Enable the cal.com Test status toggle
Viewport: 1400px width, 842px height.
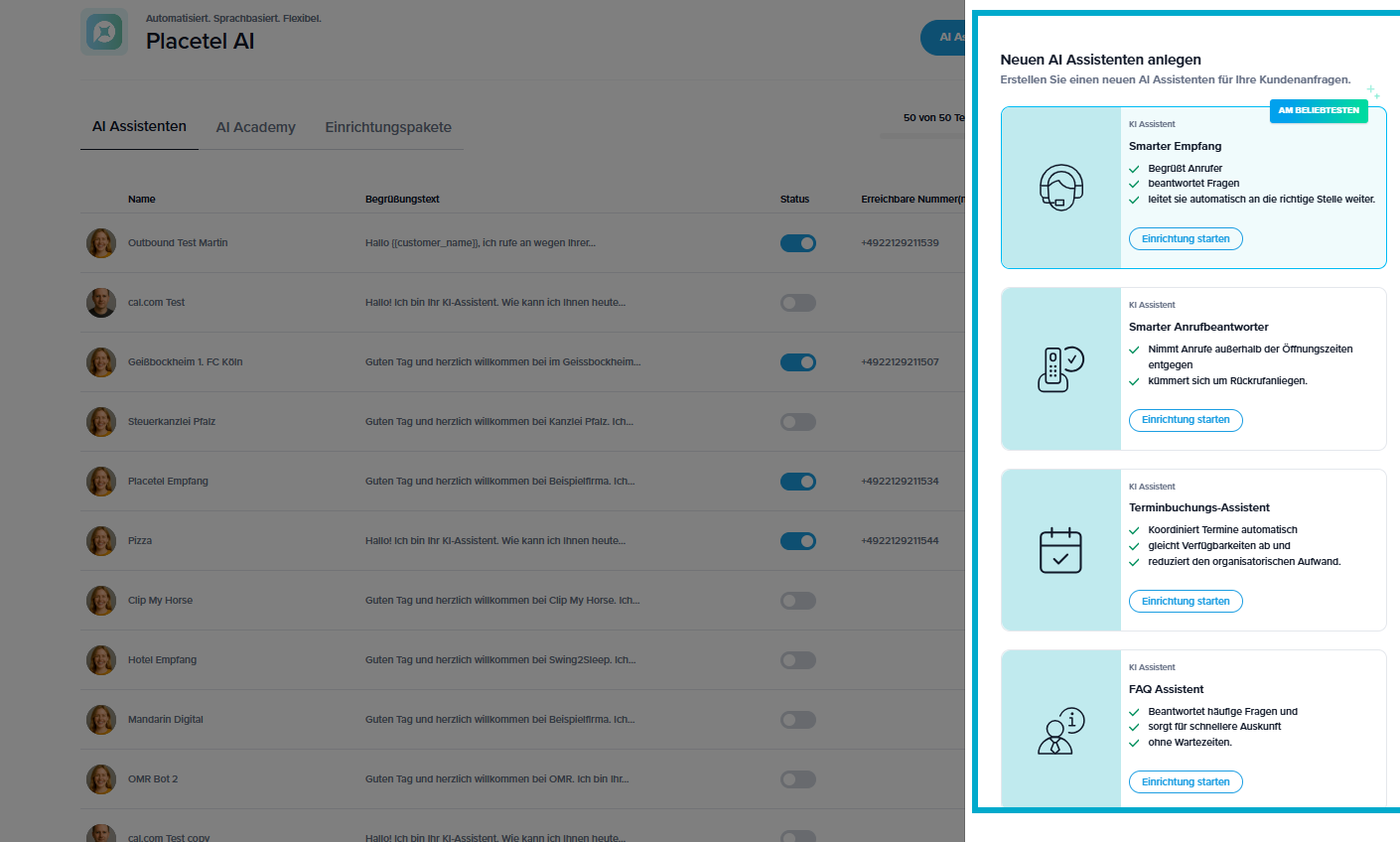pyautogui.click(x=798, y=303)
